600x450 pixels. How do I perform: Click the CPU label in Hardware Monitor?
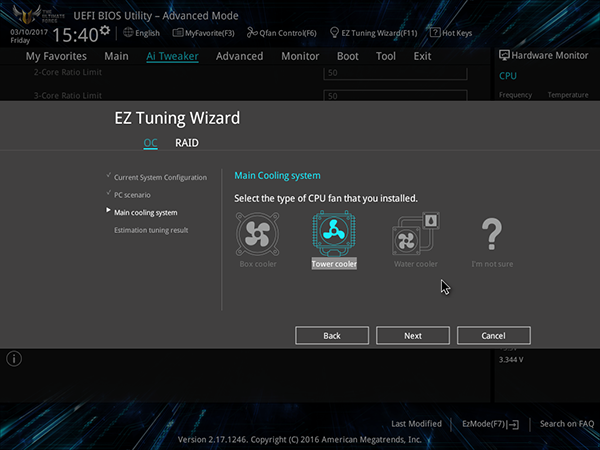coord(508,76)
